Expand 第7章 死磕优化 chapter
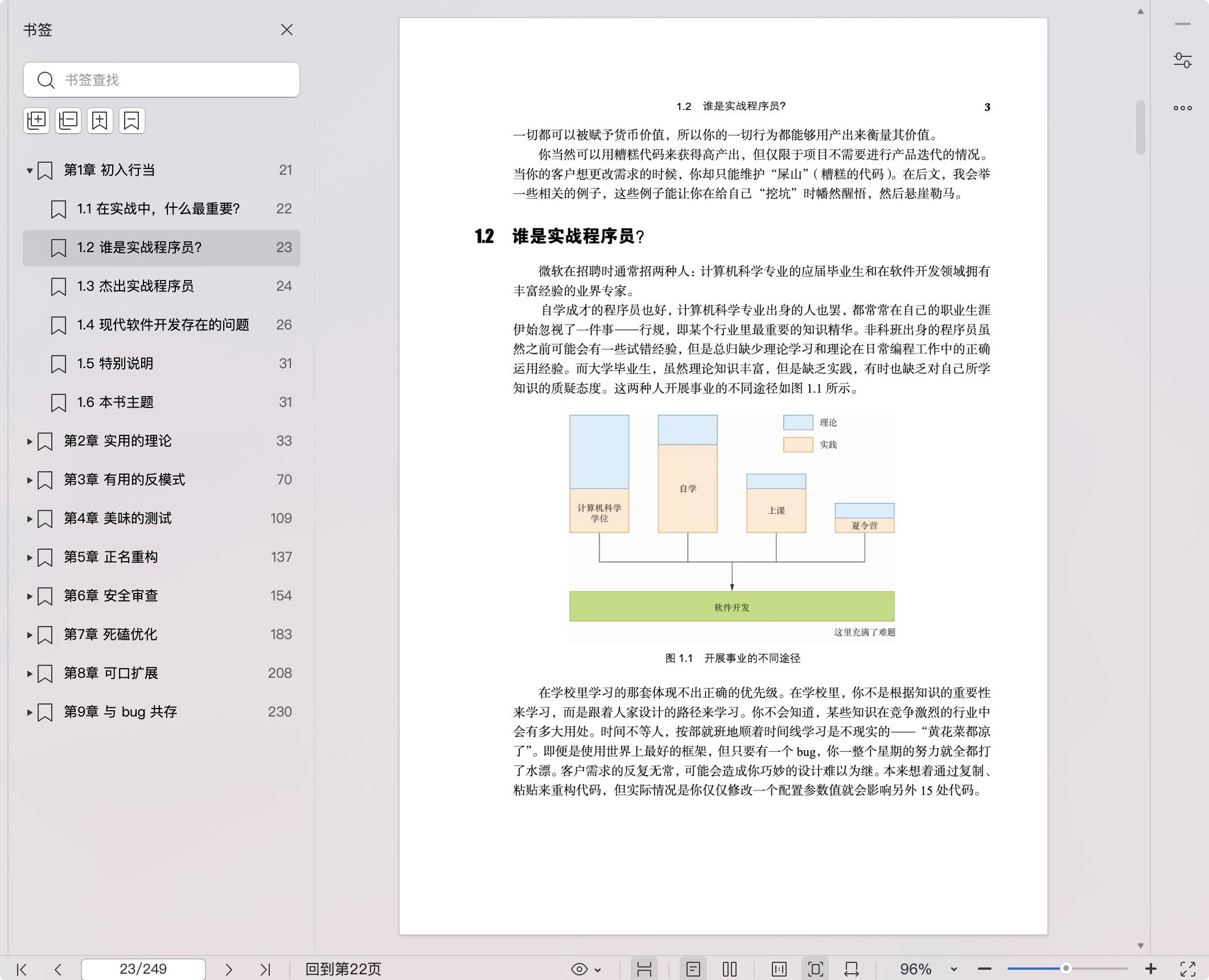This screenshot has height=980, width=1209. click(x=30, y=635)
